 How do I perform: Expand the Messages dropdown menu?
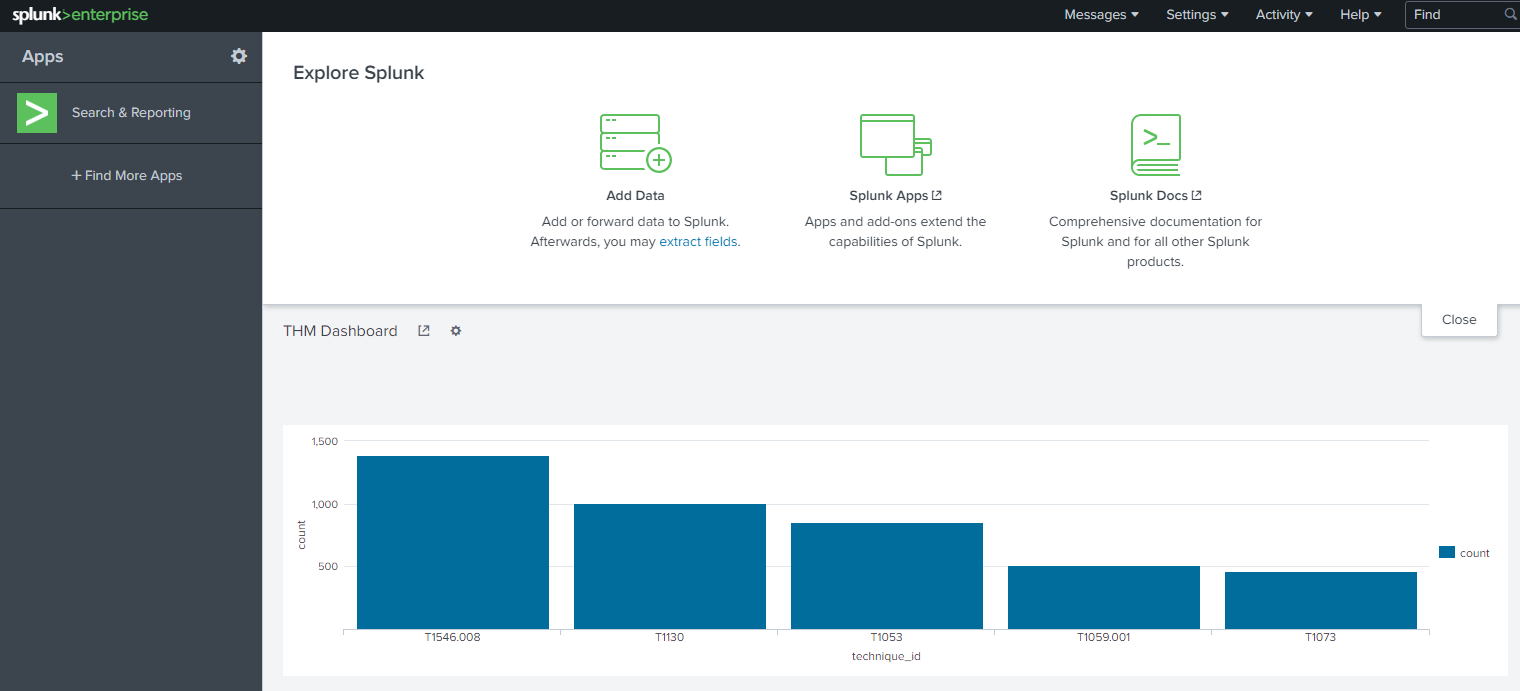point(1101,15)
